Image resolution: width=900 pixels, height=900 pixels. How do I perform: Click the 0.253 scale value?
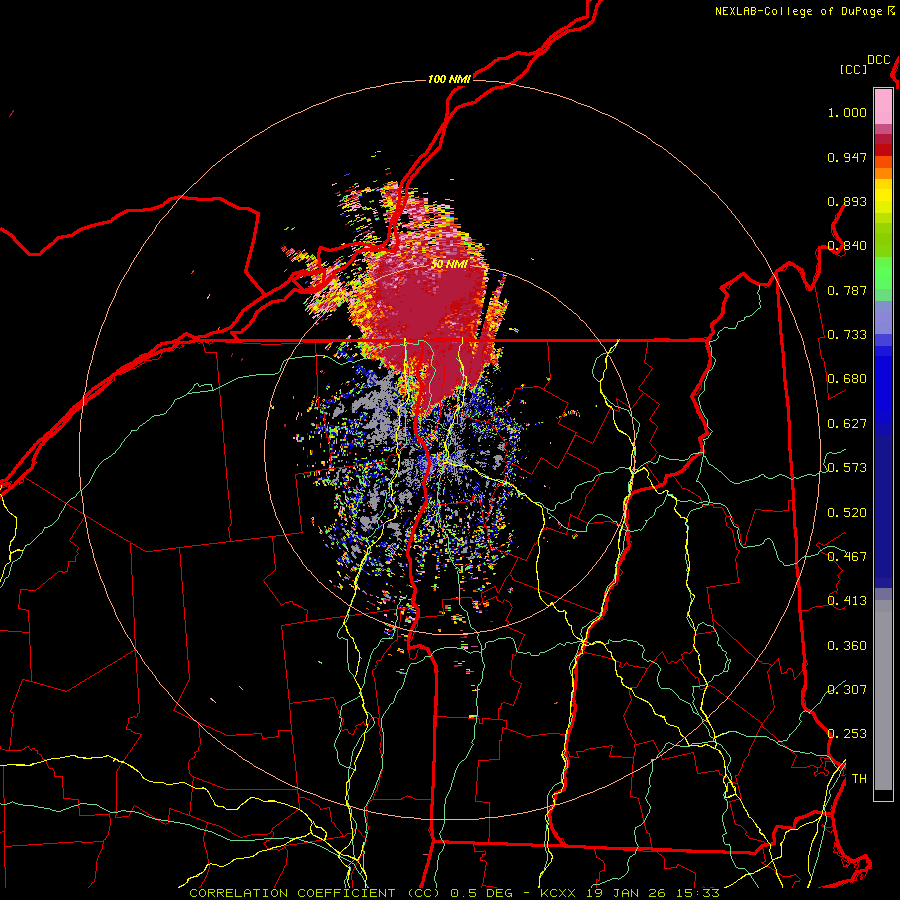847,734
